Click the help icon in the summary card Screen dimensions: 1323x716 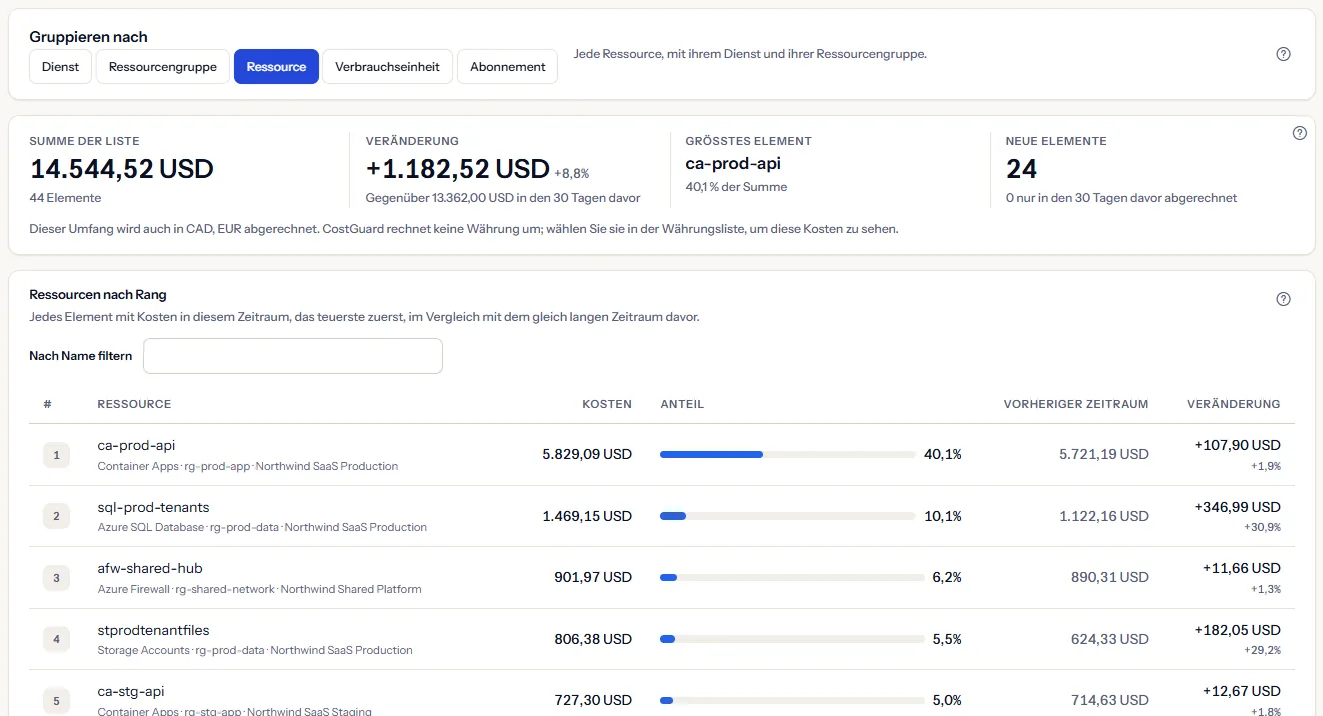[1300, 133]
